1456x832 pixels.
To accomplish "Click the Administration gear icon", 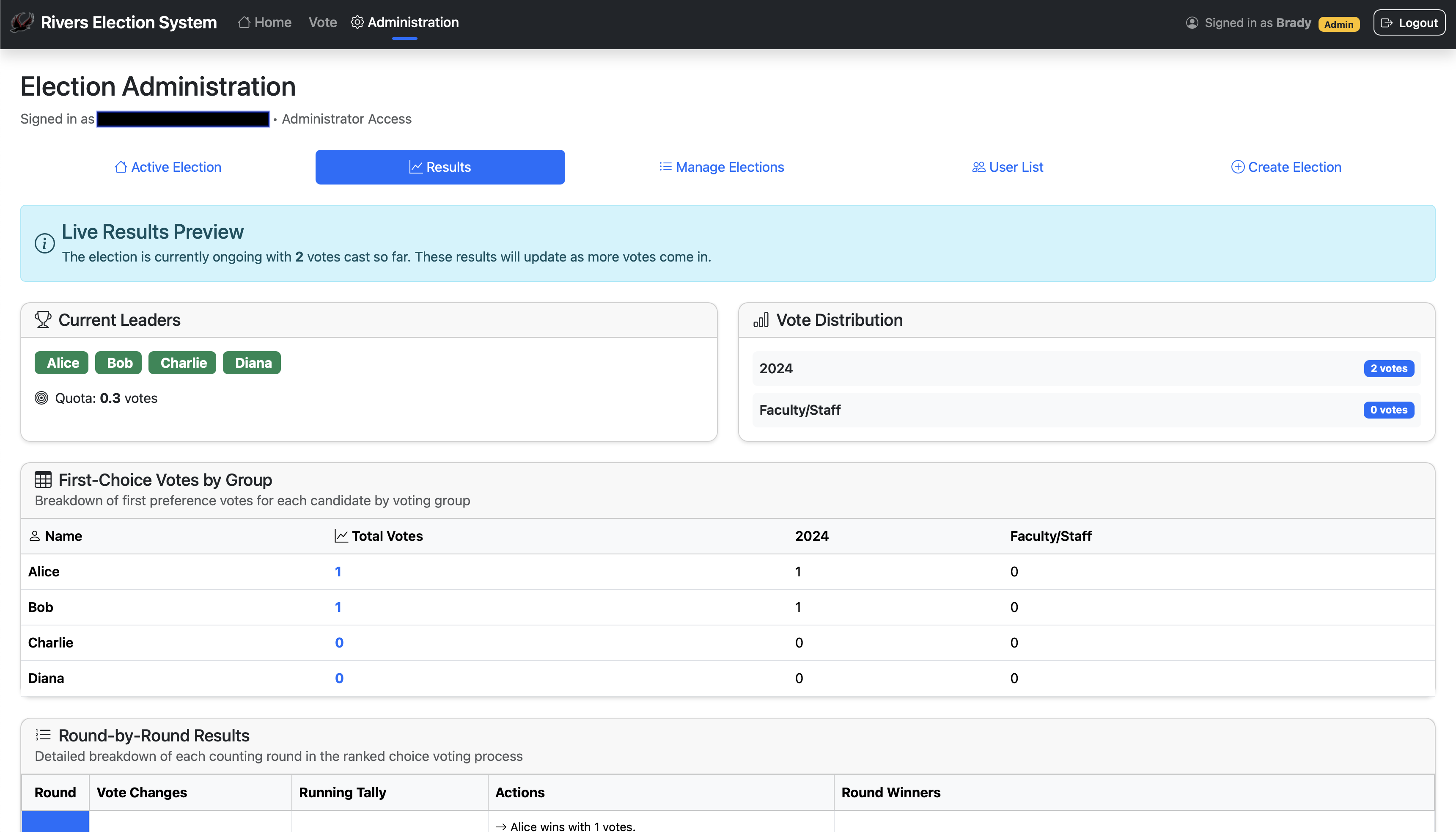I will (x=357, y=22).
